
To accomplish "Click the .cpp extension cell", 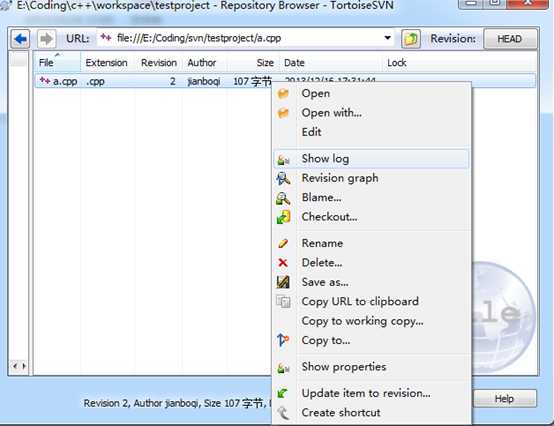I will tap(95, 81).
